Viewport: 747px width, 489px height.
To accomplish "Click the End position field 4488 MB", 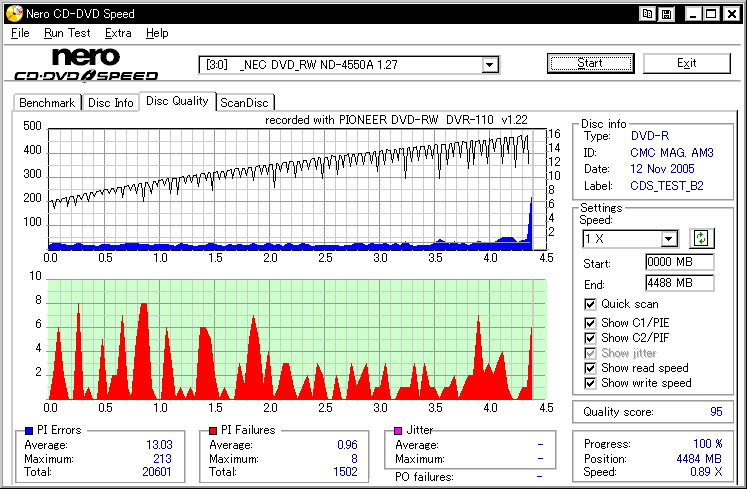I will click(x=679, y=283).
